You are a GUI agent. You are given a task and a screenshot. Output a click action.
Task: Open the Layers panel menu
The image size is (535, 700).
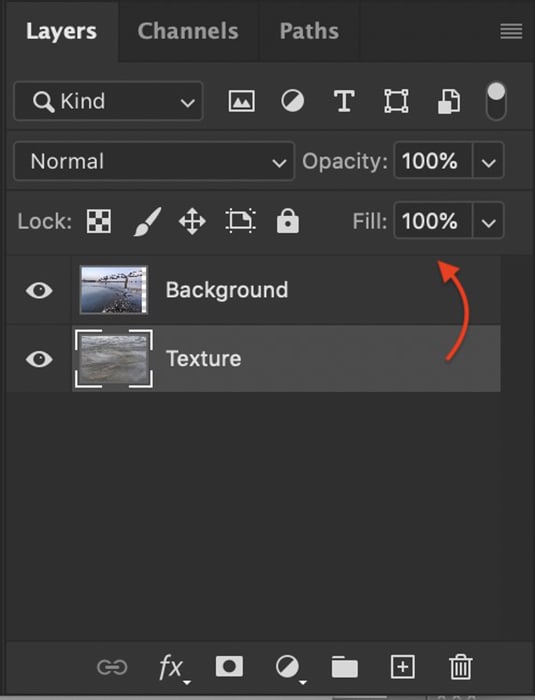click(x=511, y=32)
